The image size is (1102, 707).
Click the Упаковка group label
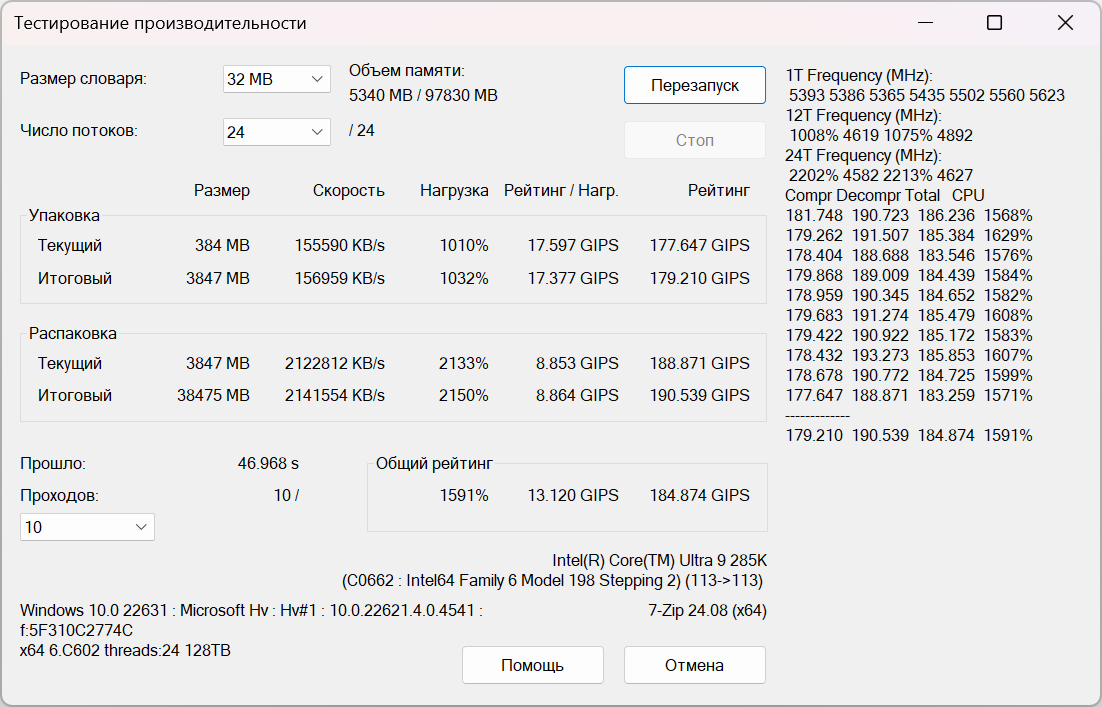(64, 215)
